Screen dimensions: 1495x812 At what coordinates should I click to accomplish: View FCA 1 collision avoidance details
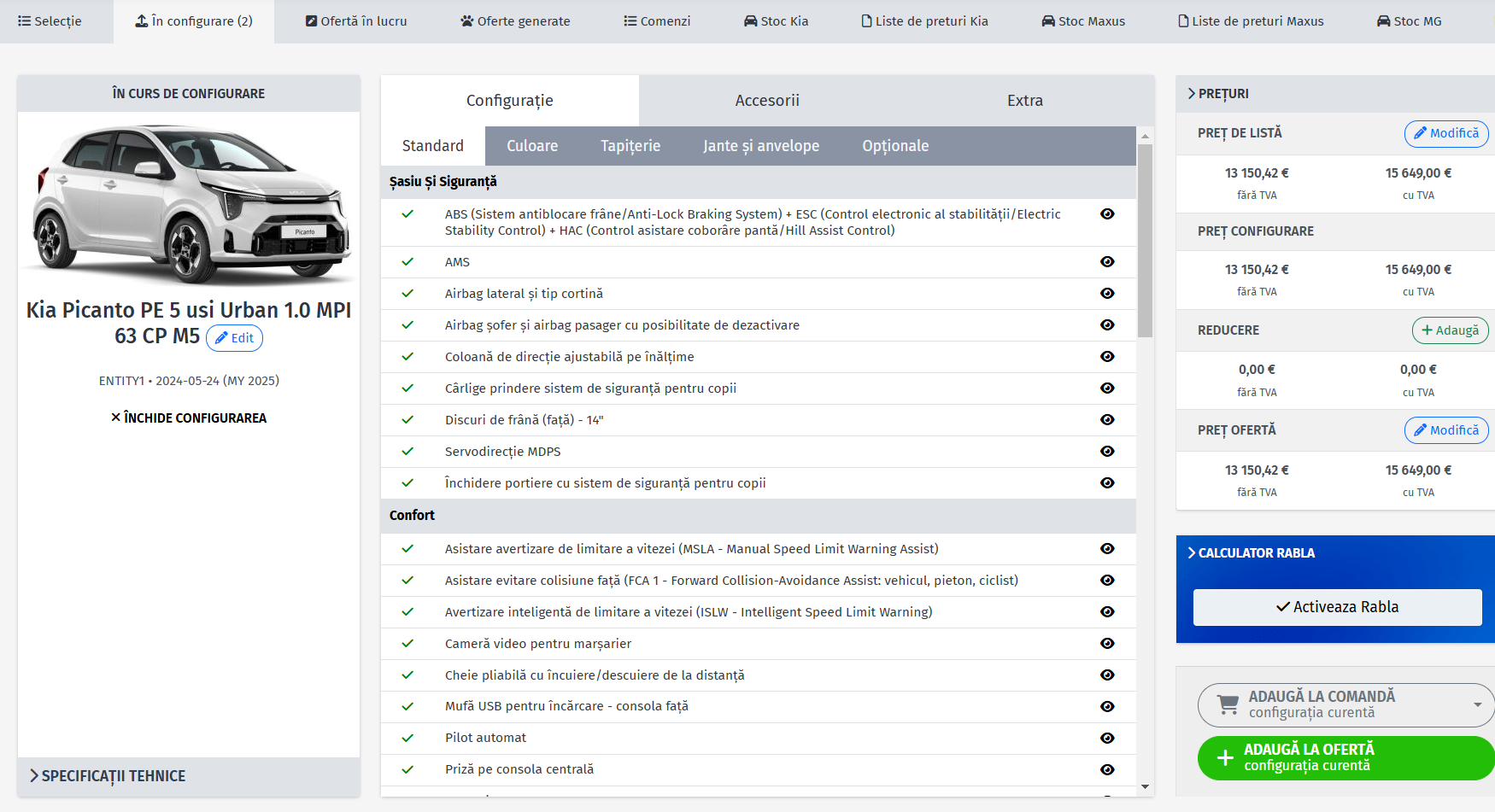point(1107,581)
